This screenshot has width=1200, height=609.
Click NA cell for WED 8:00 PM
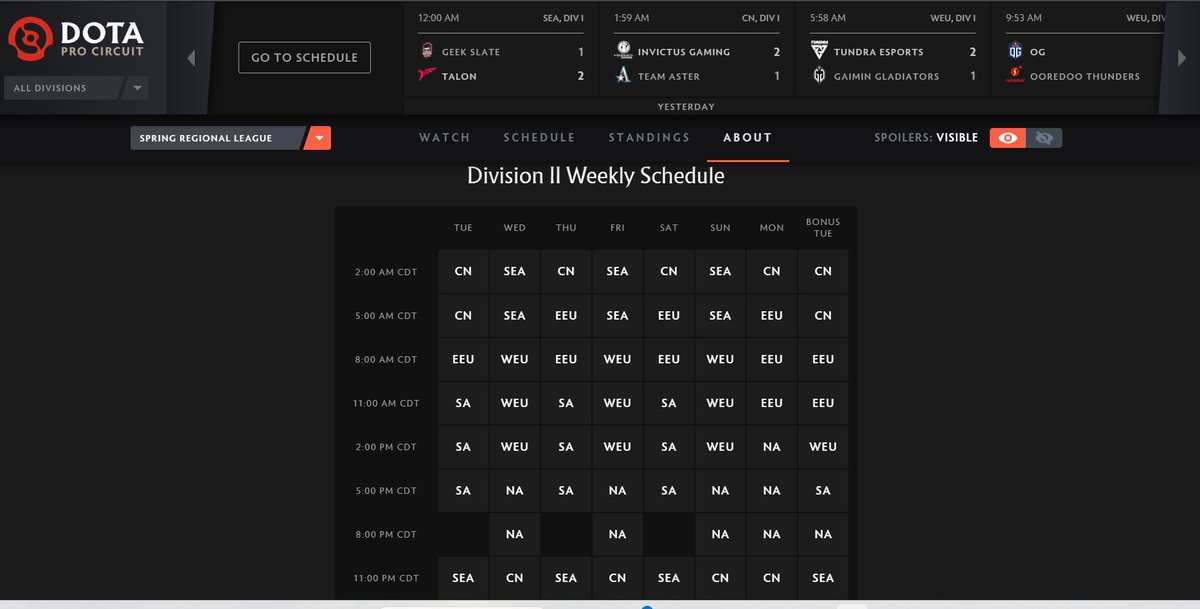tap(514, 534)
